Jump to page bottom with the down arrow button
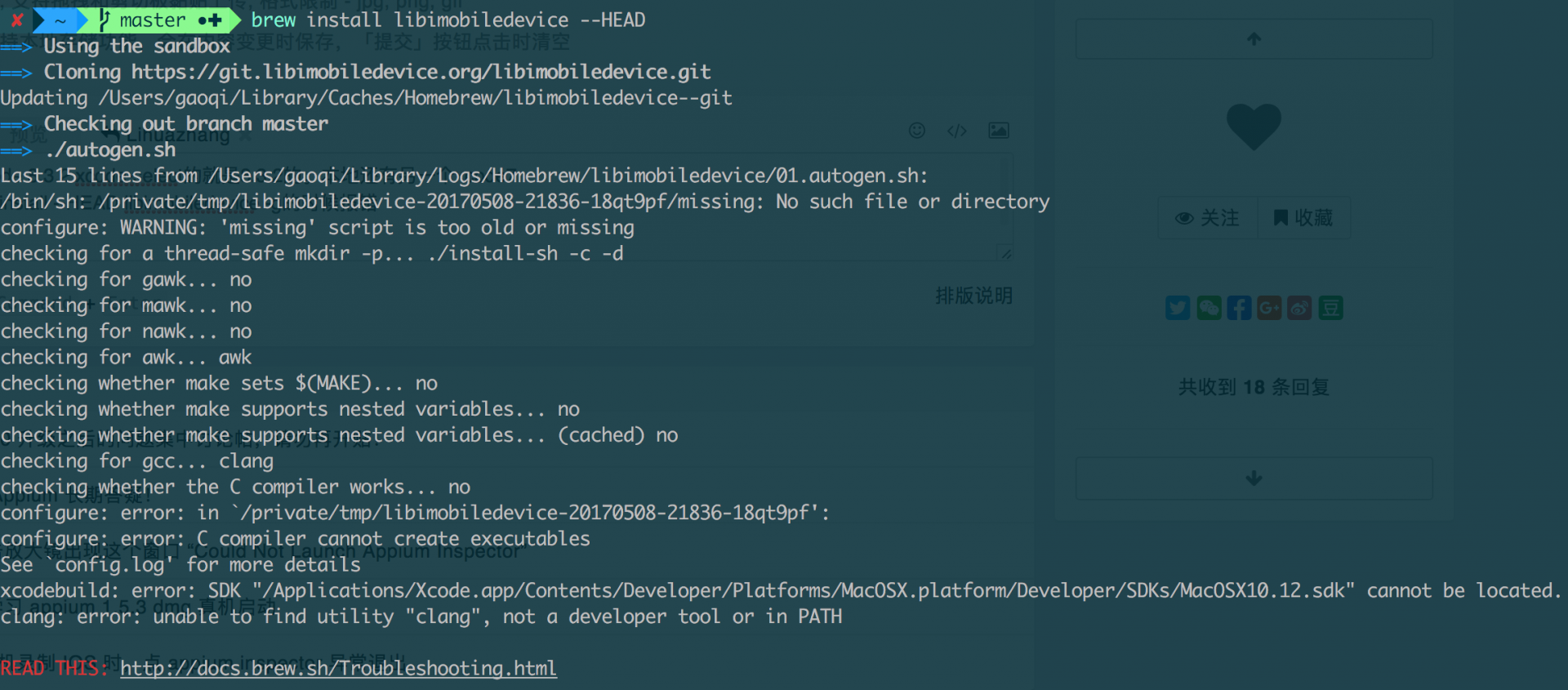The height and width of the screenshot is (690, 1568). (x=1254, y=478)
